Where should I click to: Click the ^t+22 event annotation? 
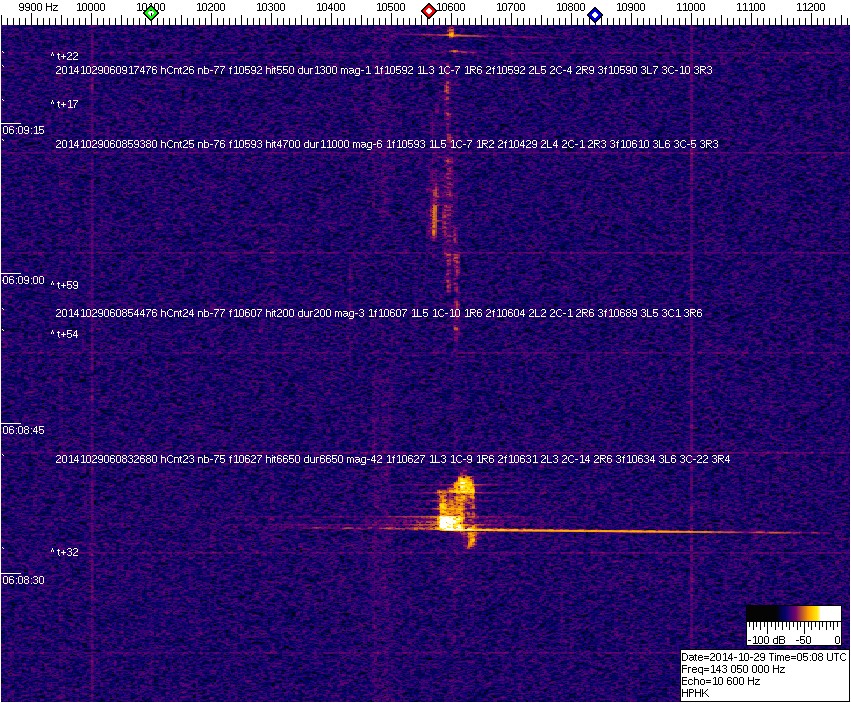pyautogui.click(x=65, y=56)
